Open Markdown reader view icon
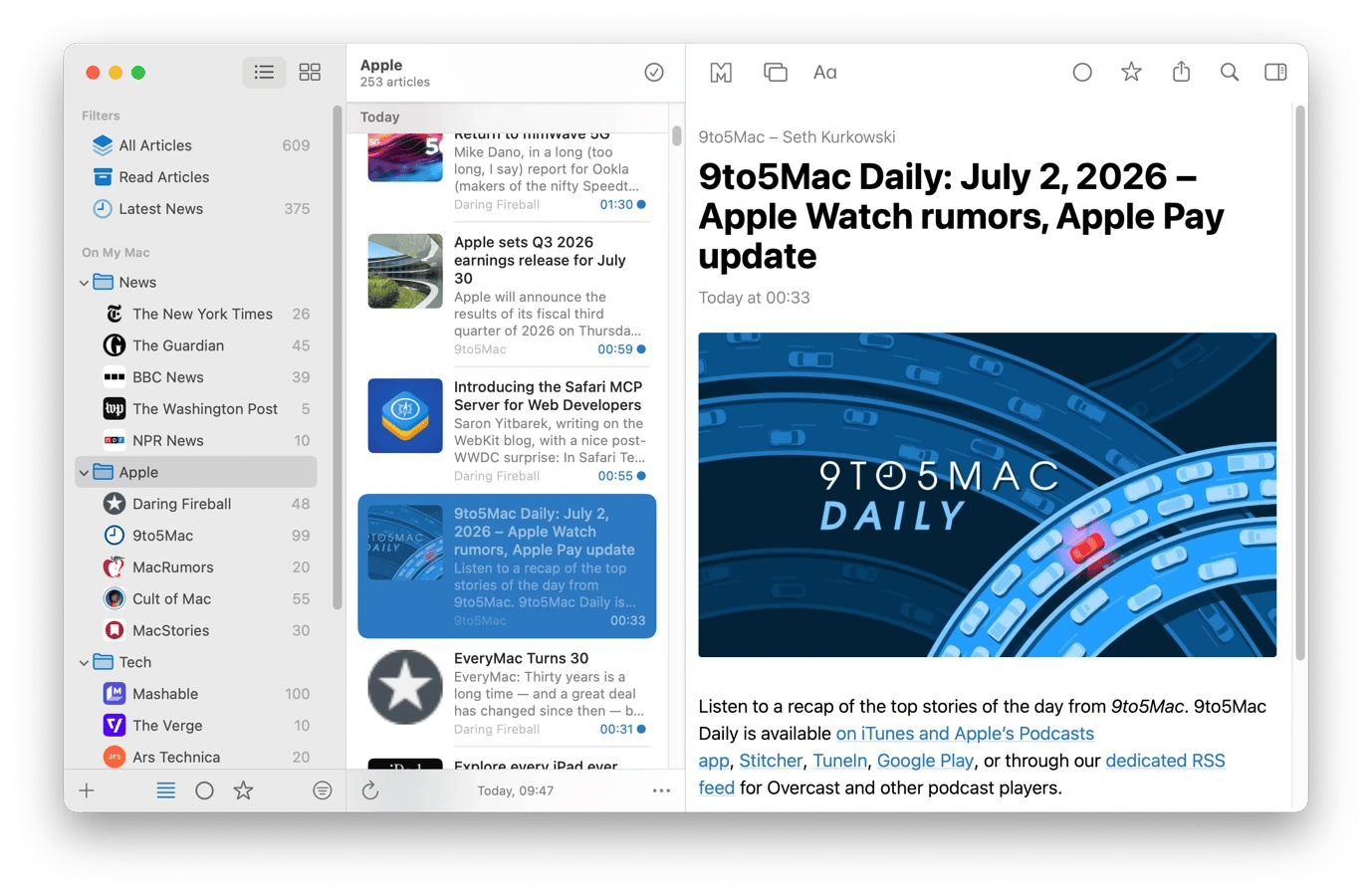The height and width of the screenshot is (896, 1372). point(721,72)
